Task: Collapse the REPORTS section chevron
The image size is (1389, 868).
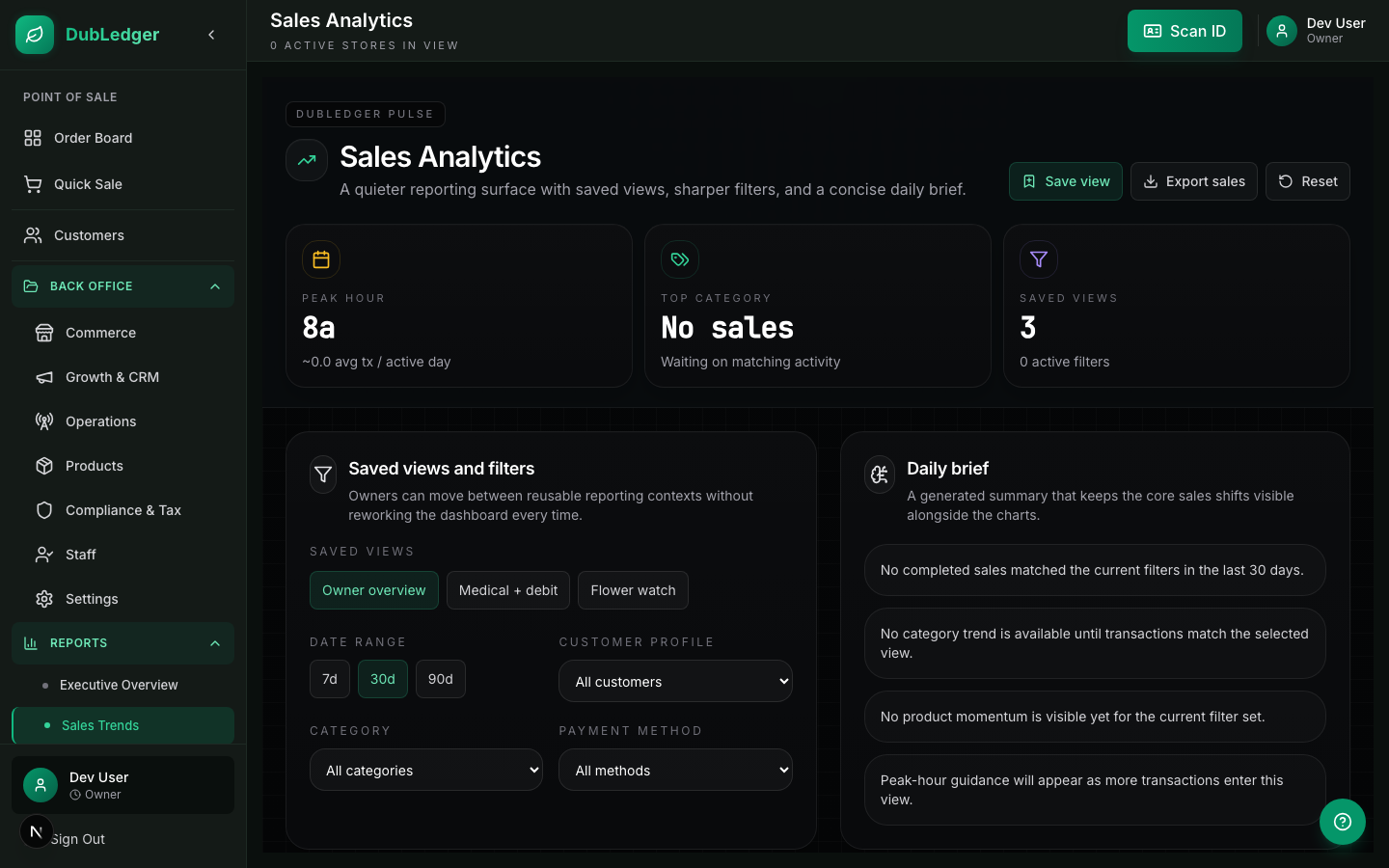Action: tap(215, 643)
